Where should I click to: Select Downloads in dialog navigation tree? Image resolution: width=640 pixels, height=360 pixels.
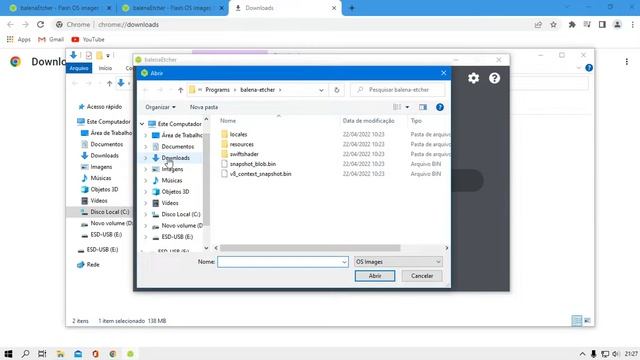176,158
